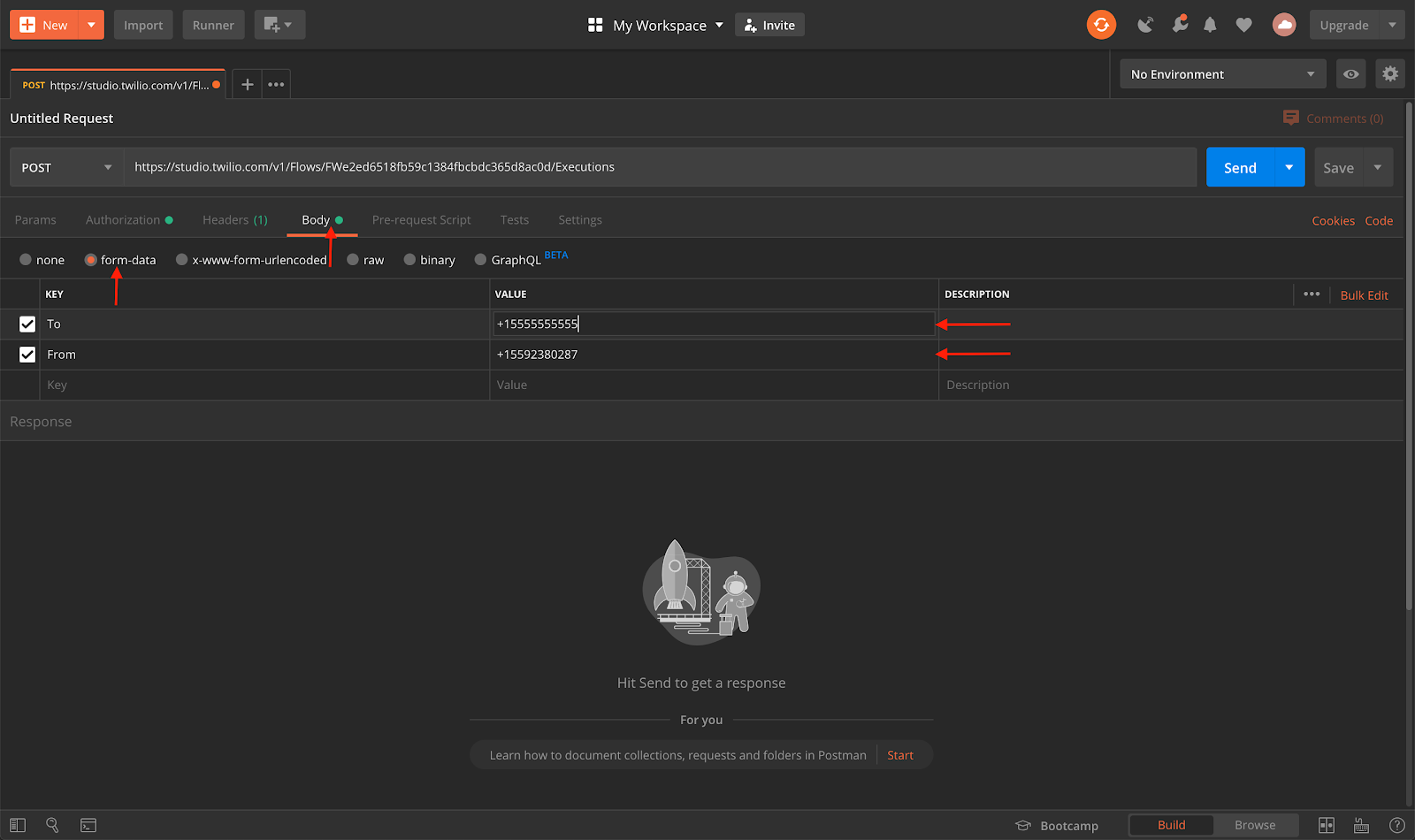
Task: Open the Code link
Action: click(1379, 221)
